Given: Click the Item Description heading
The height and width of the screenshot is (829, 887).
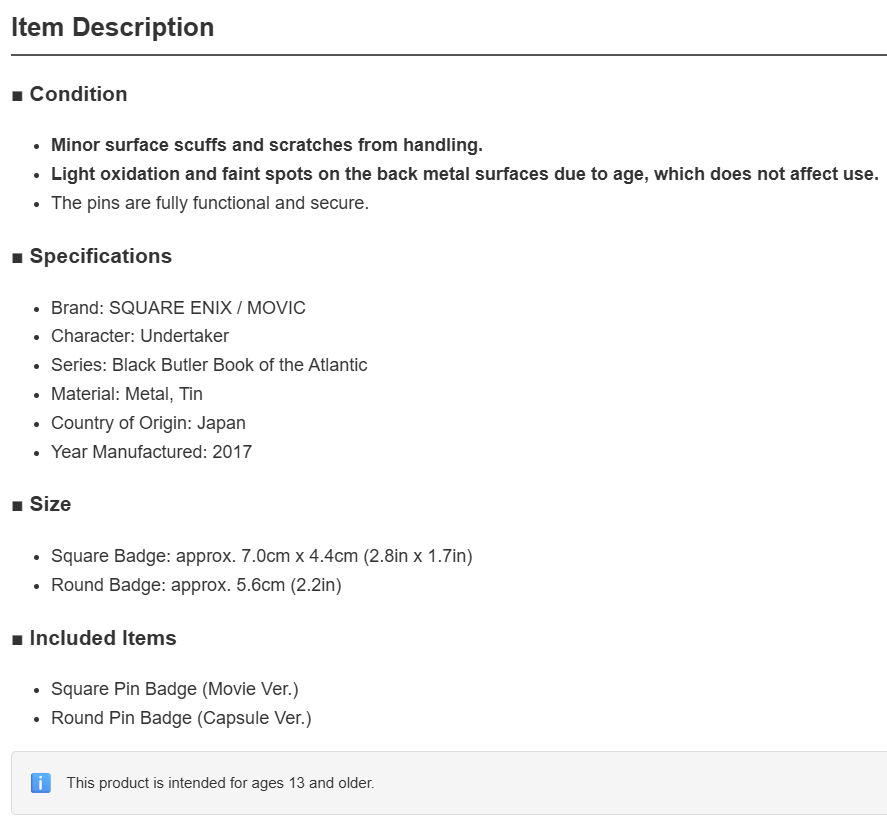Looking at the screenshot, I should (113, 28).
